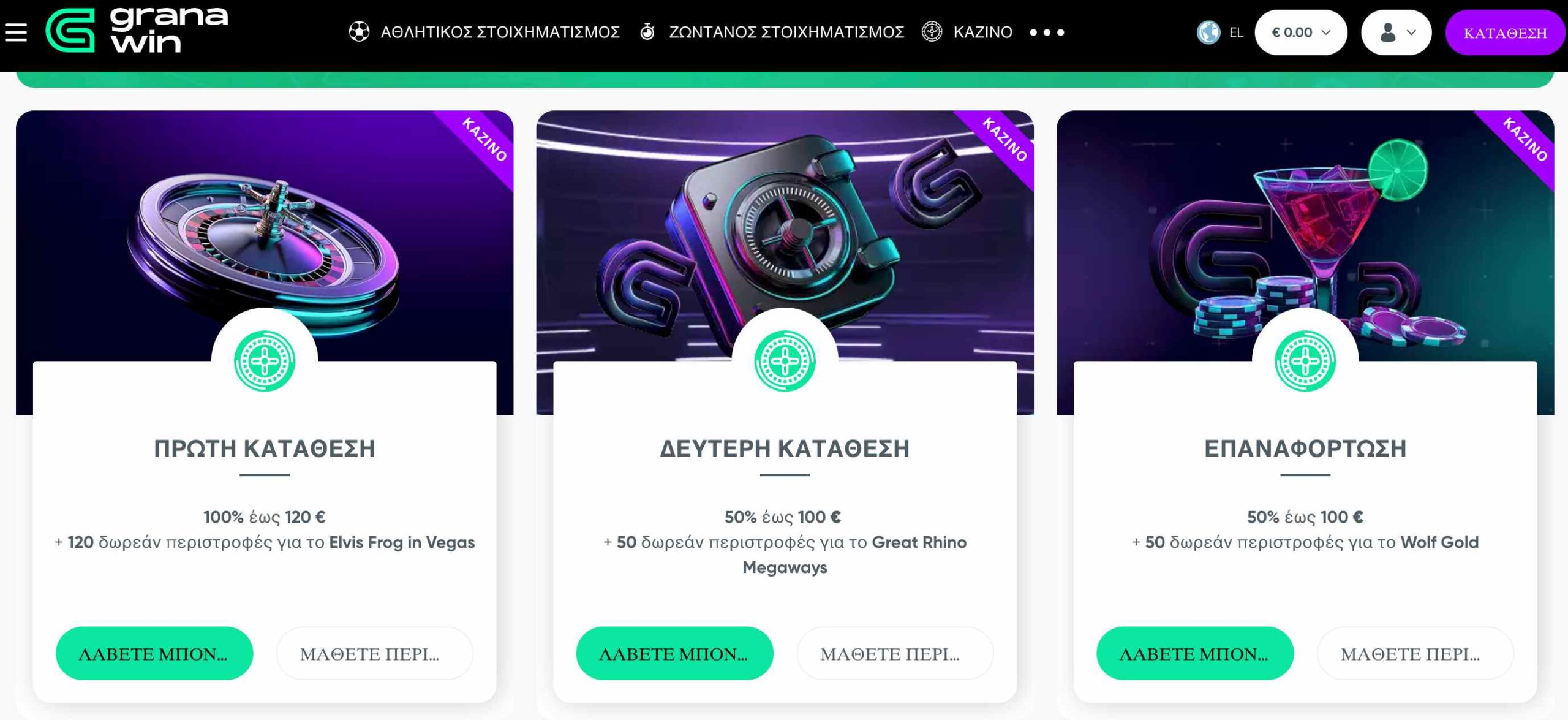Click the green roulette badge on ΔΕΥΤΕΡΗ ΚΑΤΑΘΕΣΗ
The width and height of the screenshot is (1568, 720).
pyautogui.click(x=785, y=361)
